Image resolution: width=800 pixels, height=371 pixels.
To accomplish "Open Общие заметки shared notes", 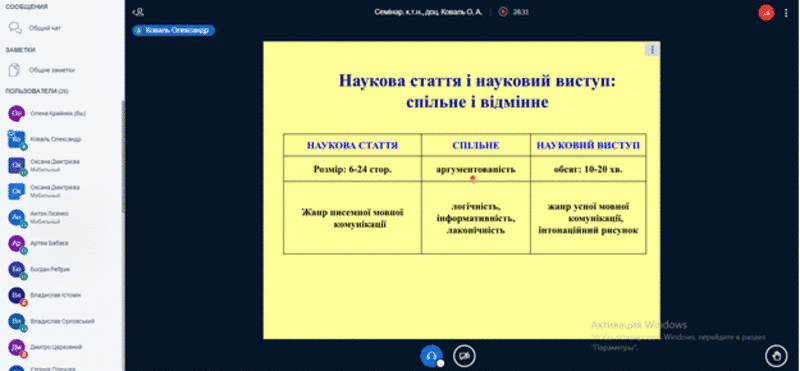I will click(x=61, y=70).
